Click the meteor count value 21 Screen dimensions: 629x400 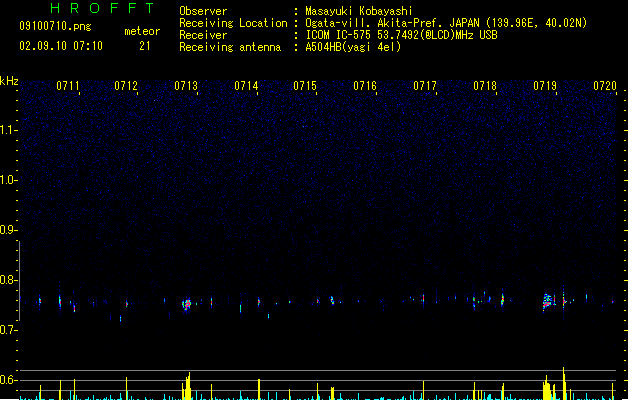145,46
